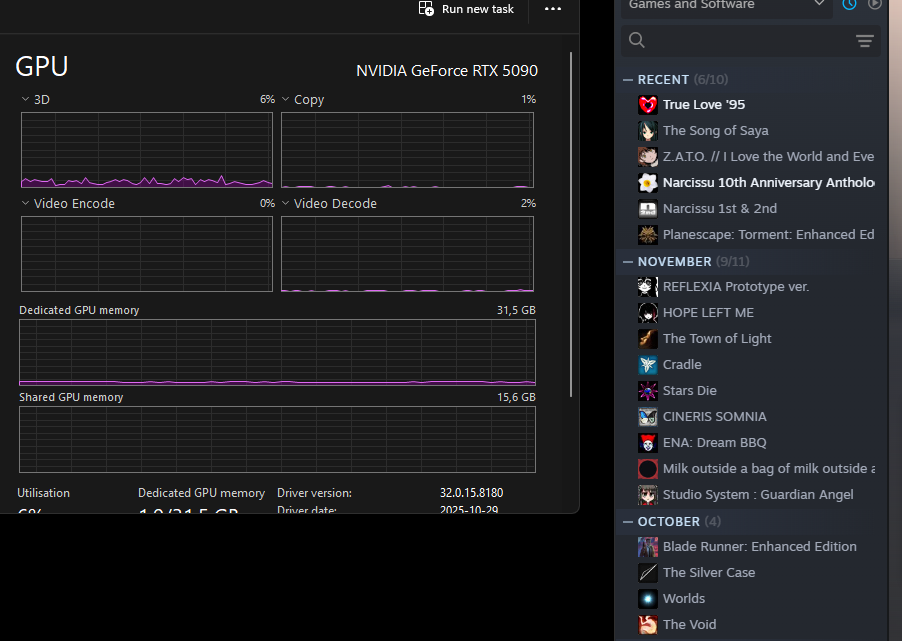Click the CINERIS SOMNIA game icon
Image resolution: width=902 pixels, height=641 pixels.
tap(648, 417)
